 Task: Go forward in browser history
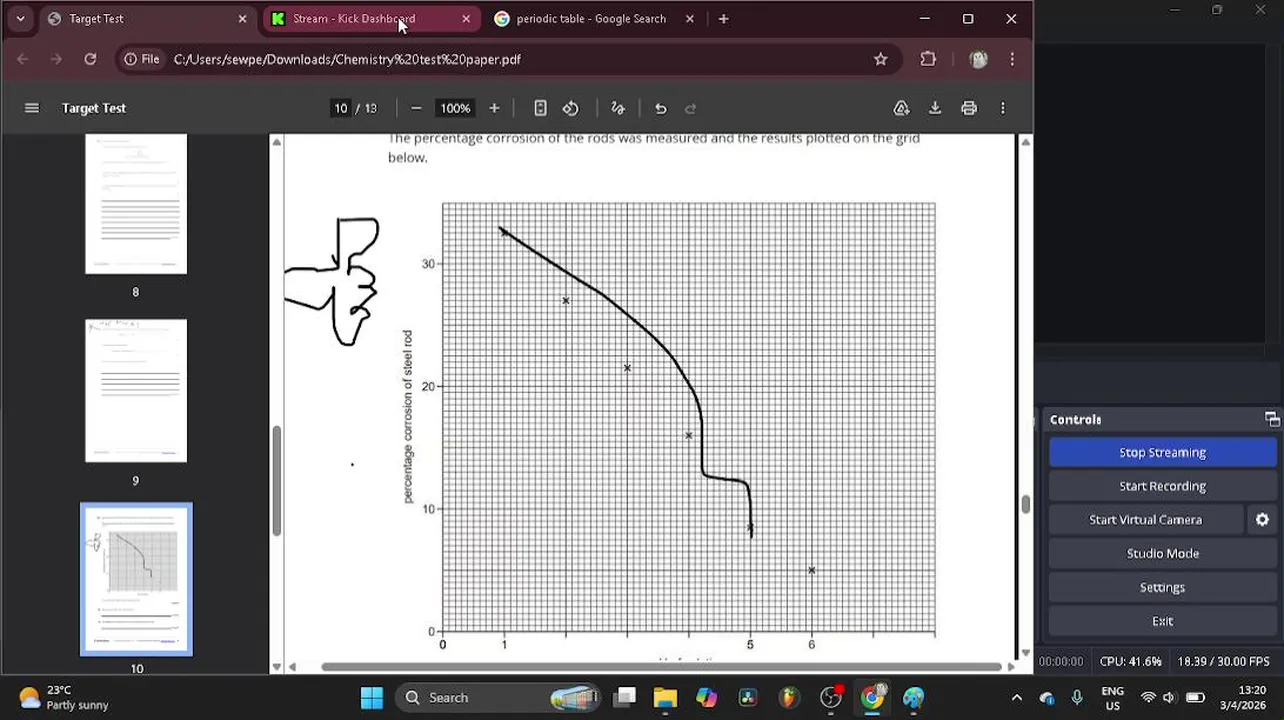tap(56, 59)
